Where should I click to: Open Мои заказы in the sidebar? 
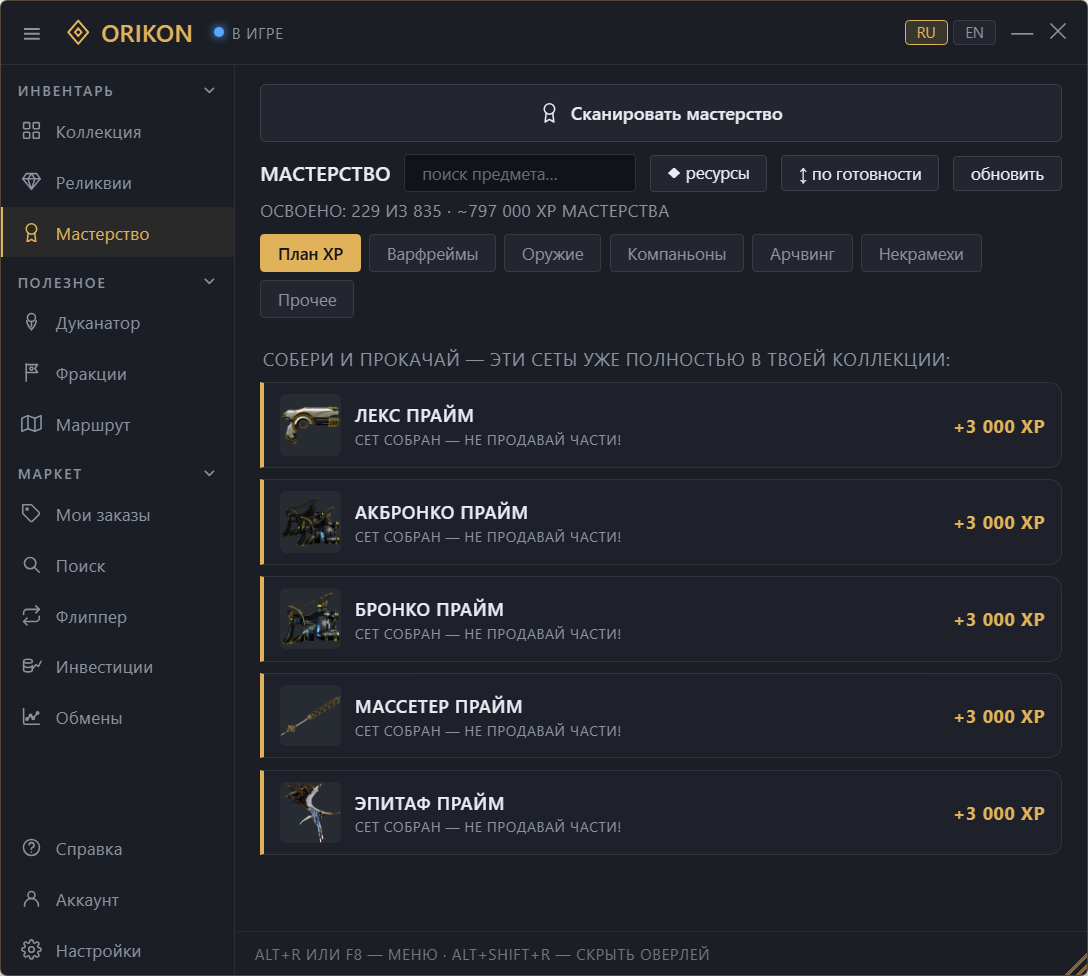click(x=117, y=515)
